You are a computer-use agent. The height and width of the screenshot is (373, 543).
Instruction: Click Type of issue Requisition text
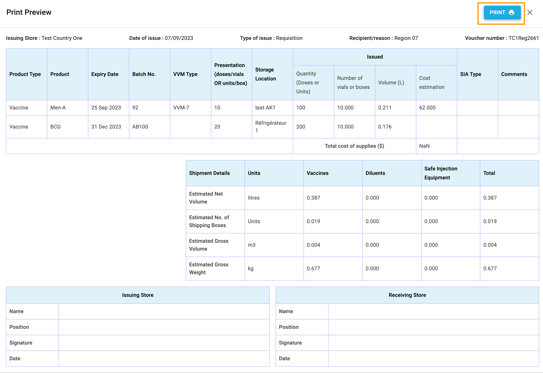(x=271, y=38)
